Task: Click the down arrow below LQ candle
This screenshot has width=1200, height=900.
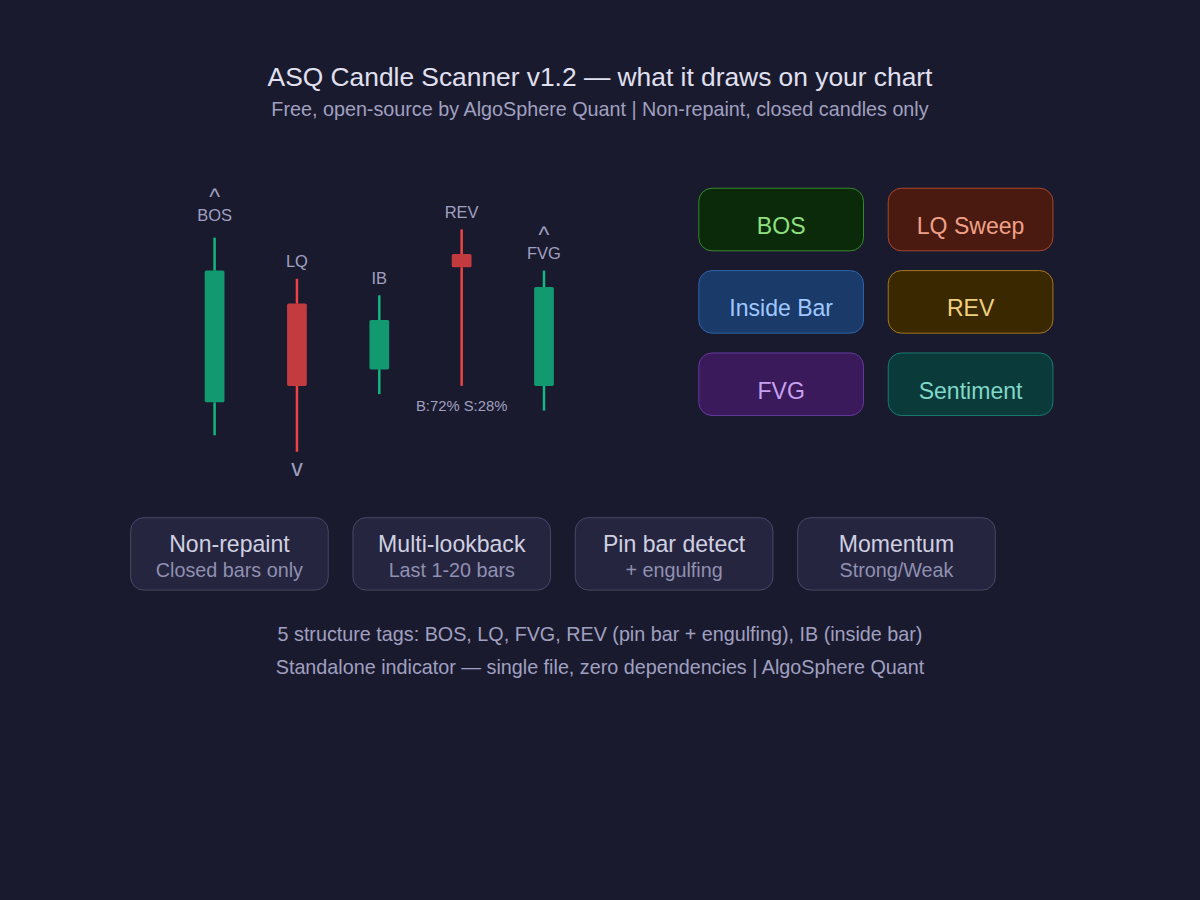Action: pyautogui.click(x=297, y=469)
